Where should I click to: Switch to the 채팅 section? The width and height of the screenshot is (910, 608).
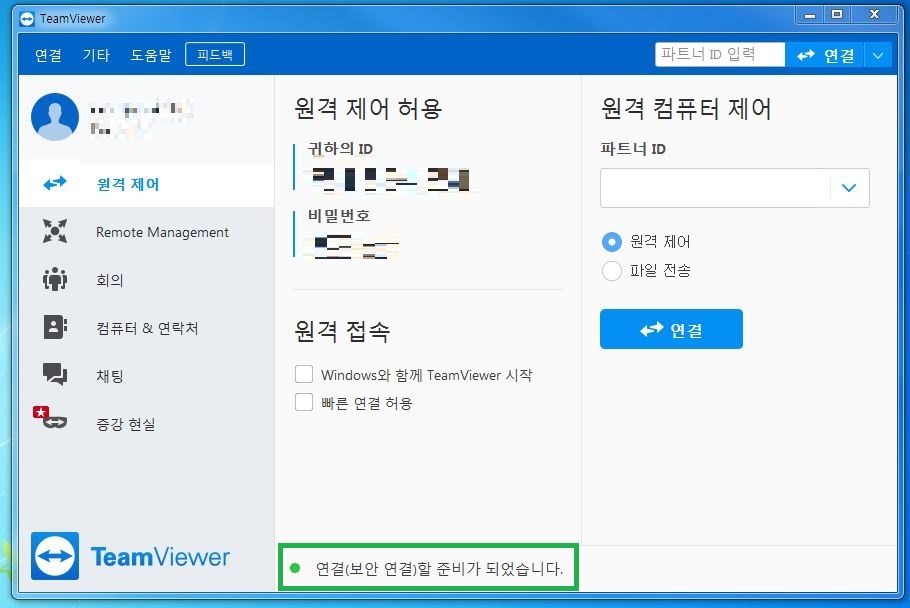tap(146, 375)
